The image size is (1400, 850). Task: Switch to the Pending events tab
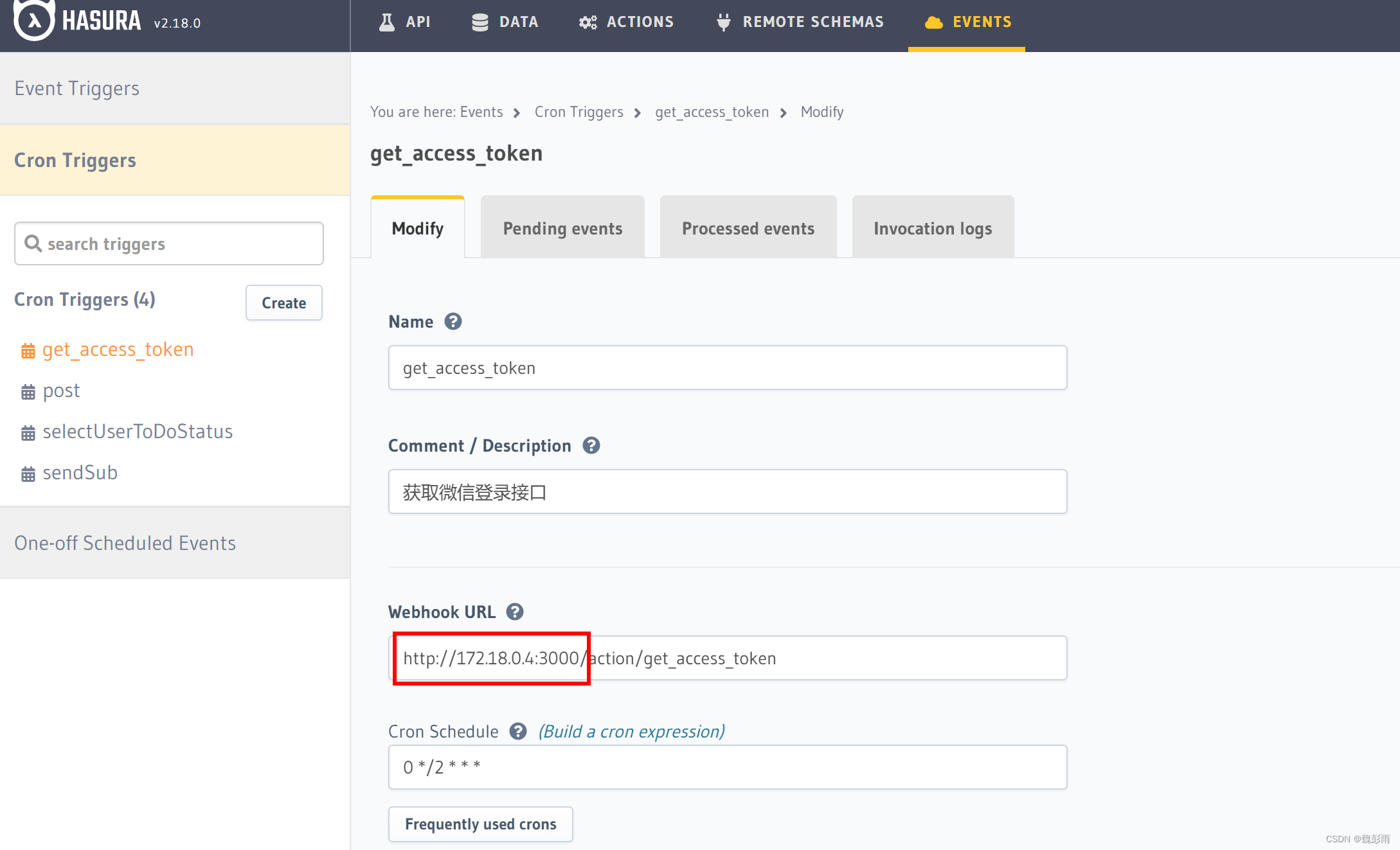coord(562,228)
